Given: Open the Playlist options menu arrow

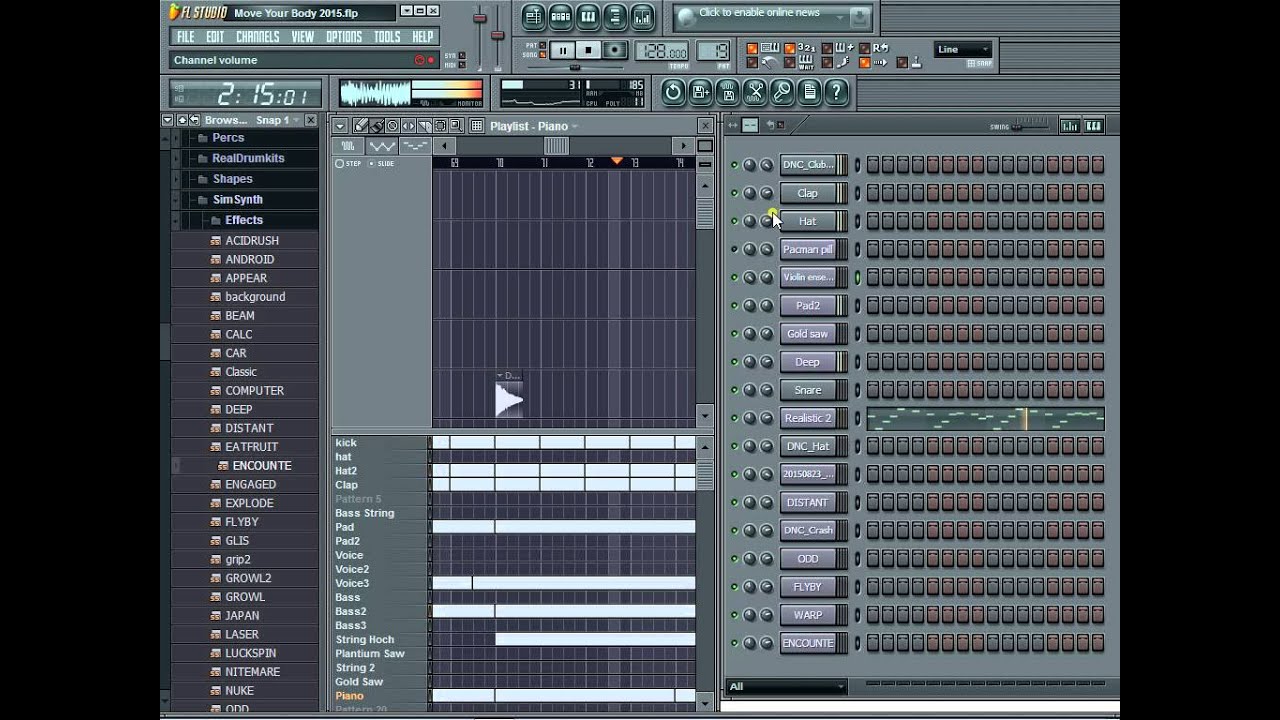Looking at the screenshot, I should 341,126.
